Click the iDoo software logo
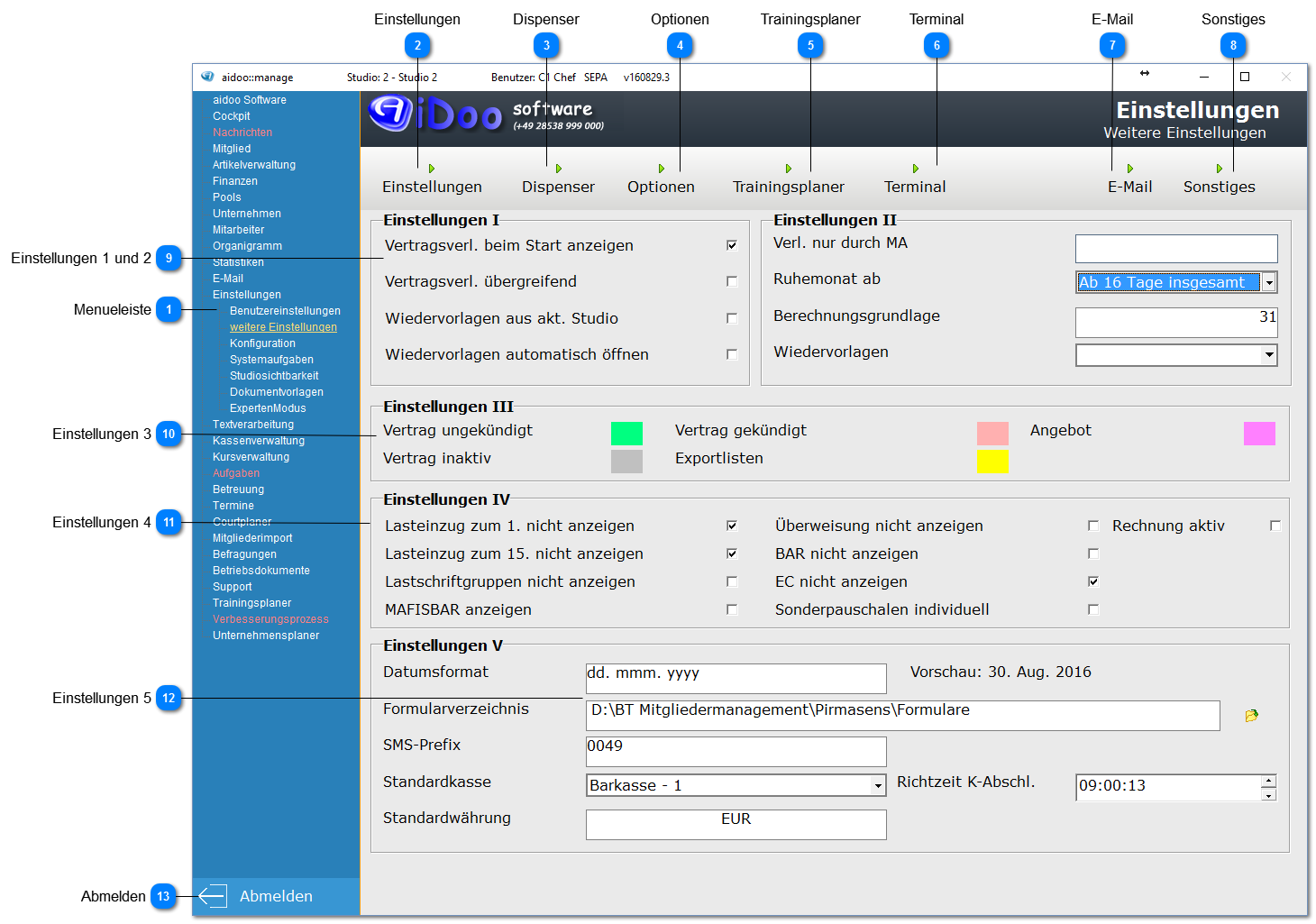The image size is (1316, 924). [487, 115]
